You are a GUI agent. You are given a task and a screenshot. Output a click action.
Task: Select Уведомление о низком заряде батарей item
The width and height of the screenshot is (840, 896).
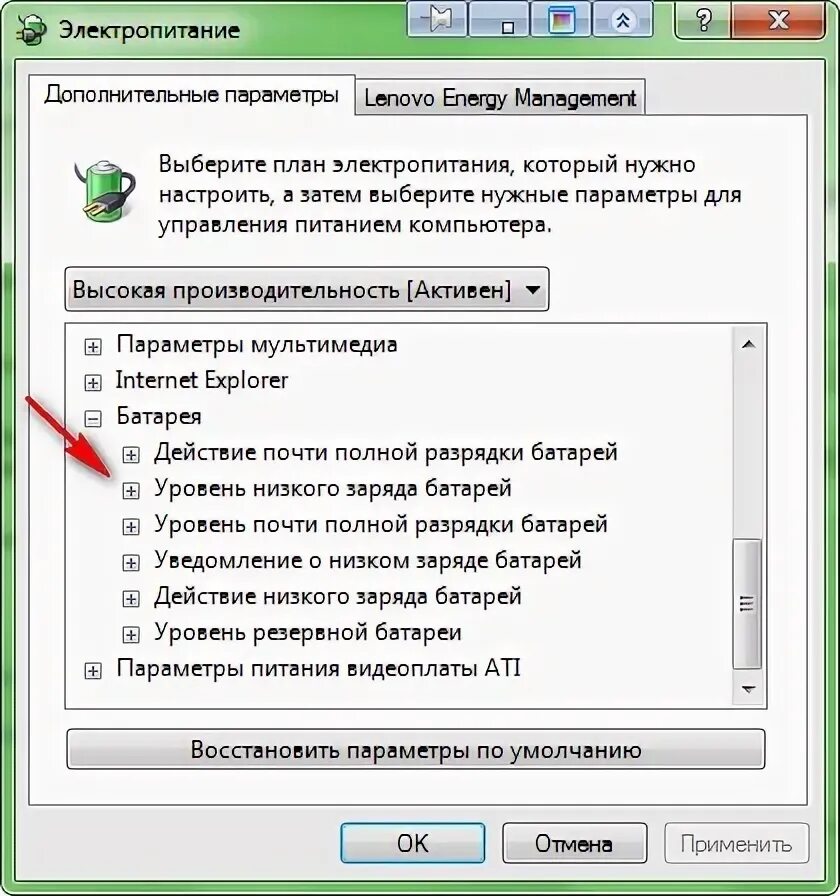[368, 560]
